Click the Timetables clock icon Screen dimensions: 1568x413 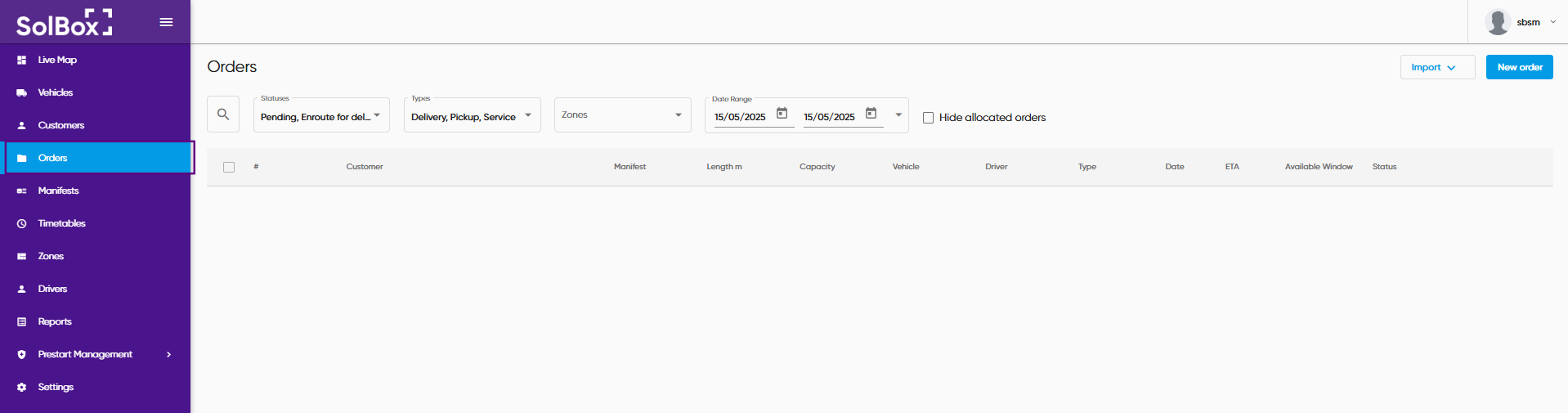tap(21, 223)
